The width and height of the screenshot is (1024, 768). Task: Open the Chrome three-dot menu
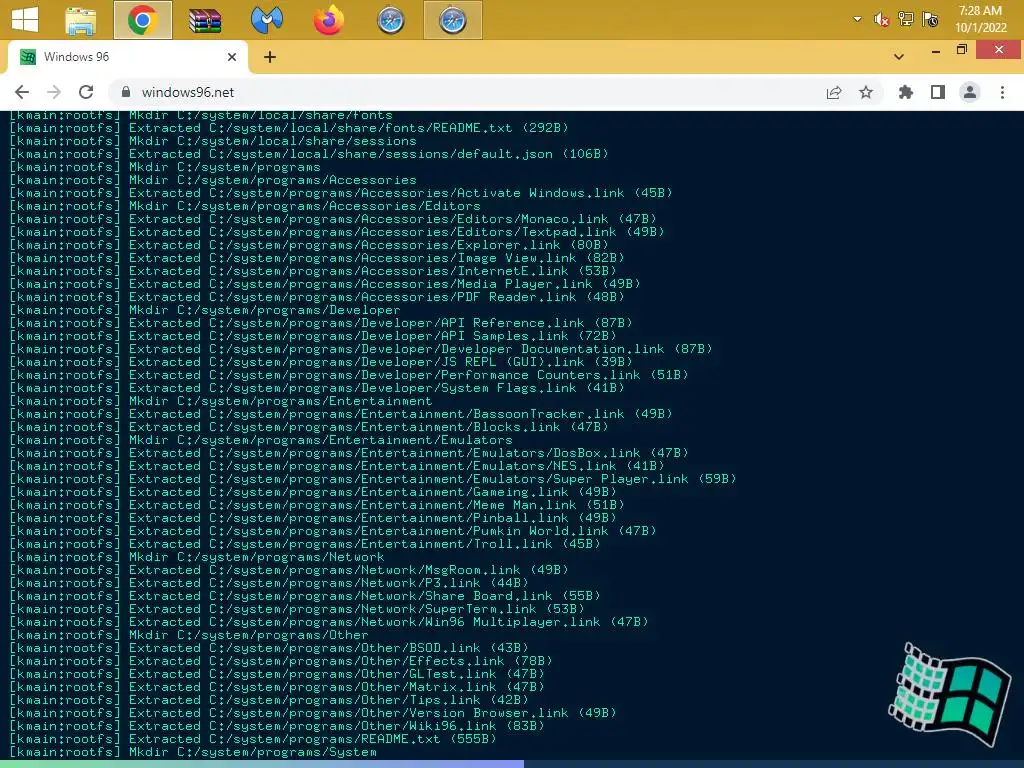[x=1002, y=92]
